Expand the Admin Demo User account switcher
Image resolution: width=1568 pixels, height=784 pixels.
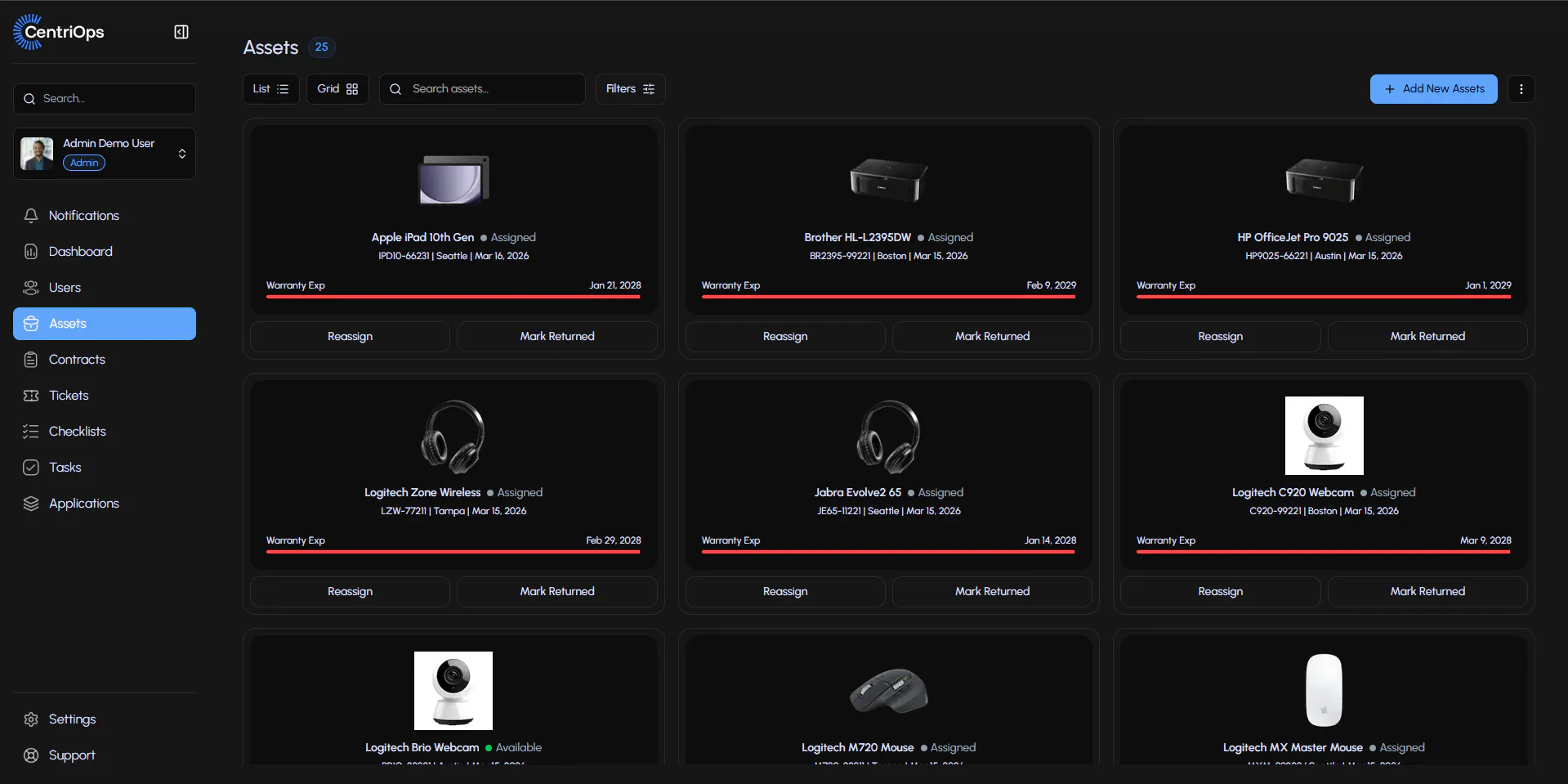point(182,154)
